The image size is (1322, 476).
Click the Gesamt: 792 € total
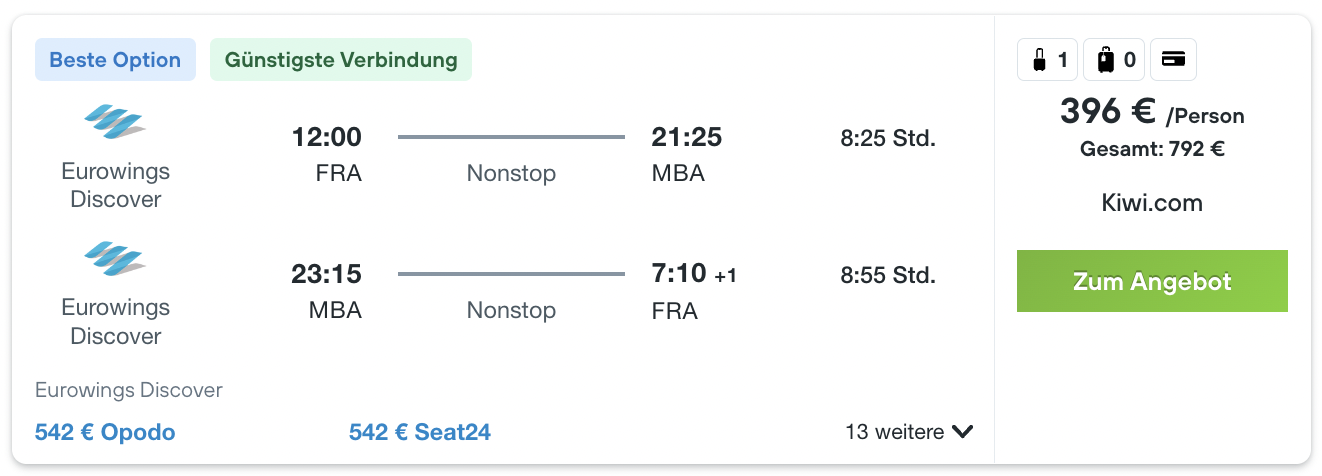1152,150
